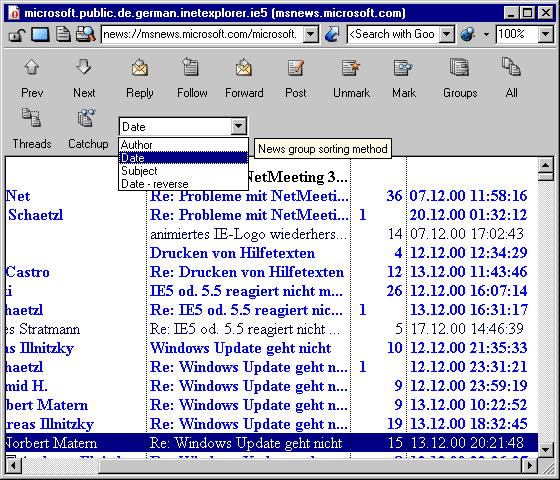
Task: Click into the 100% zoom field
Action: [x=518, y=35]
